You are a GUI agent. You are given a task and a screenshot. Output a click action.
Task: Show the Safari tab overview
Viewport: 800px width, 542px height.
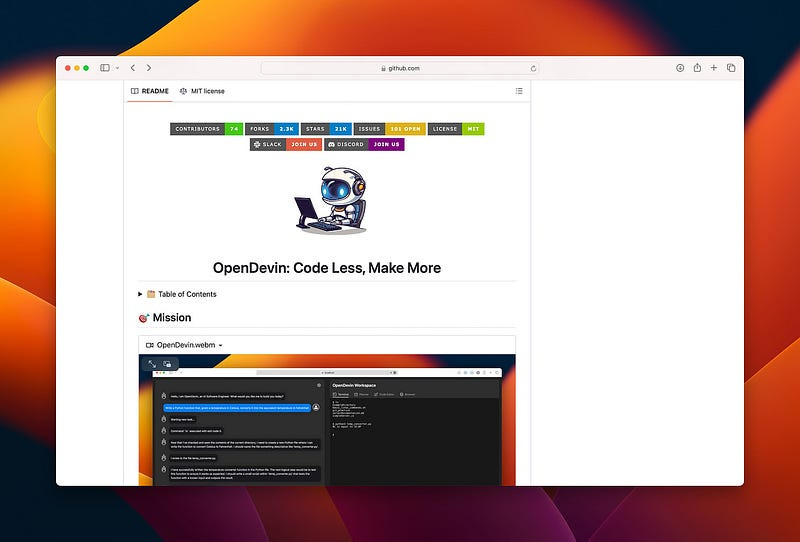[x=731, y=68]
